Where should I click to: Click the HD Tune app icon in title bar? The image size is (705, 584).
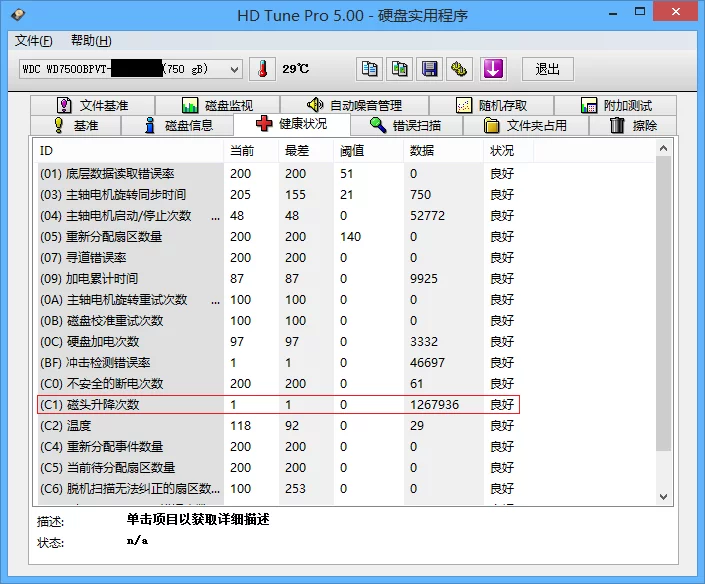pos(18,15)
